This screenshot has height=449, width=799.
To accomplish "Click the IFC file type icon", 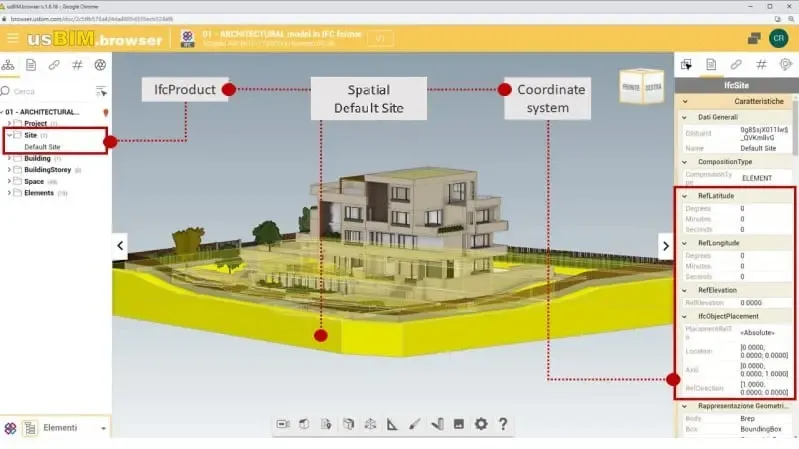I will (x=188, y=39).
